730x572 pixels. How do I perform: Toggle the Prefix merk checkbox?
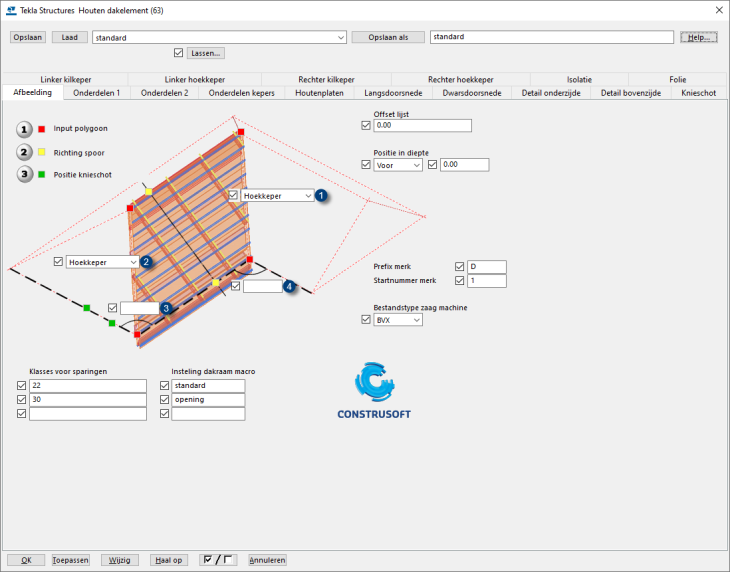(460, 267)
